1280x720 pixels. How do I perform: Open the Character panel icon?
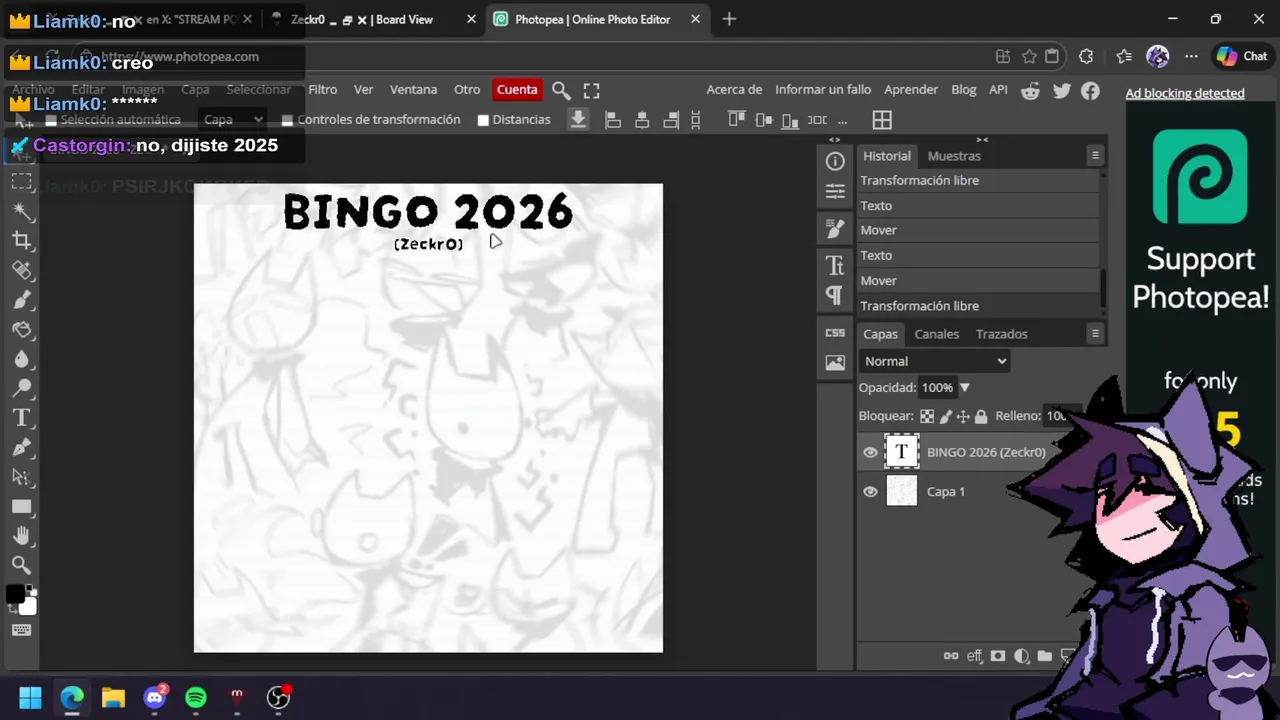(835, 265)
